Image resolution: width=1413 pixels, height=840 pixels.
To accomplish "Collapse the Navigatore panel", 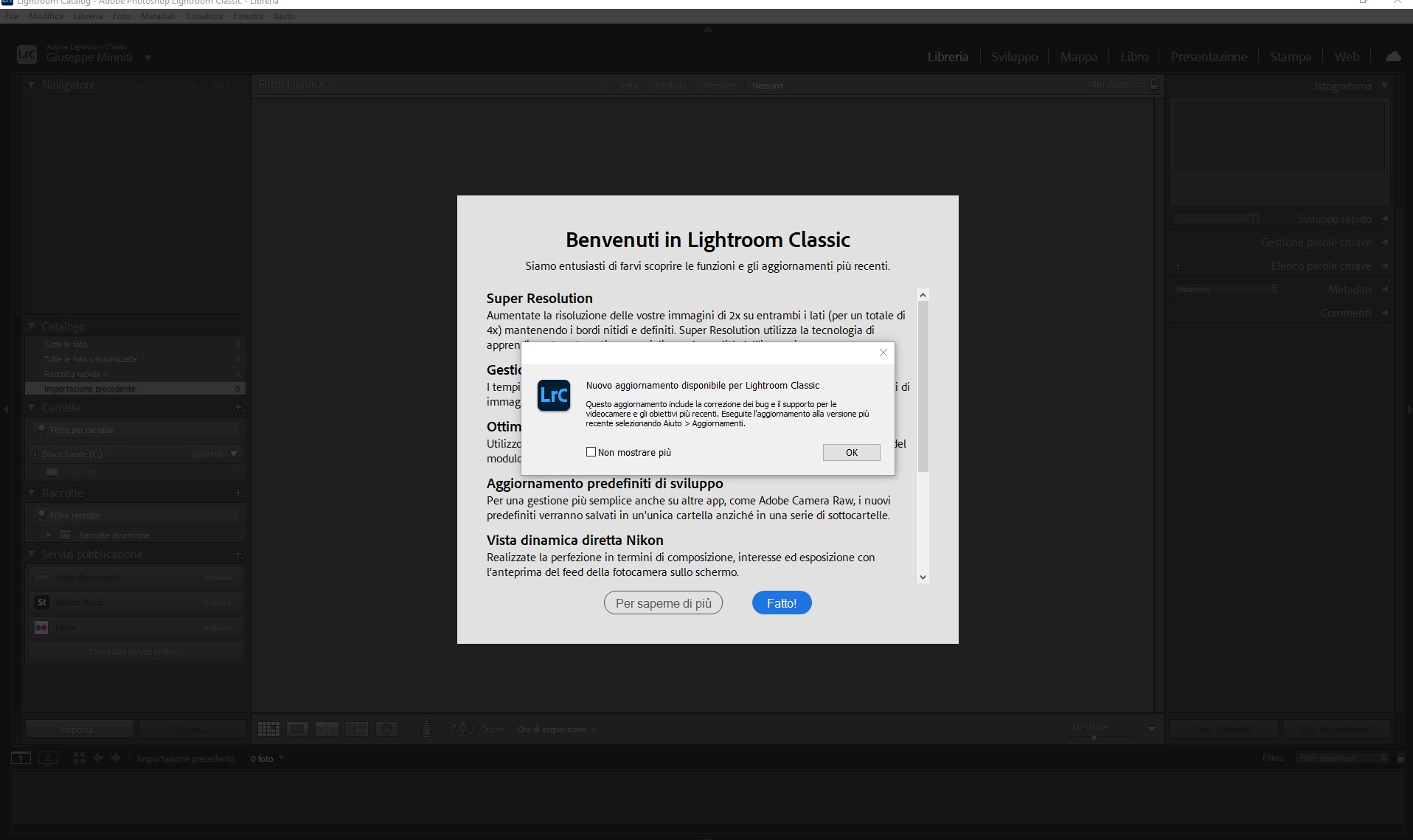I will (31, 85).
